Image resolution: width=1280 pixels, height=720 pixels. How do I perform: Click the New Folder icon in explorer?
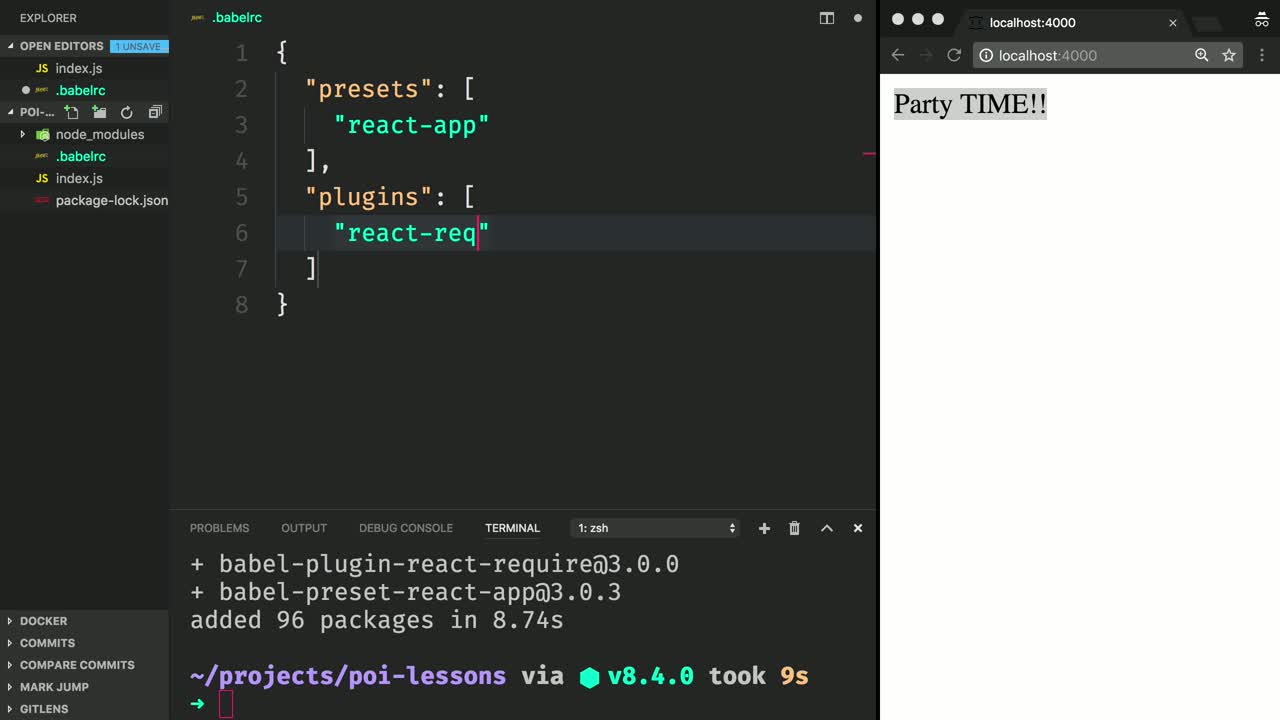click(x=99, y=112)
